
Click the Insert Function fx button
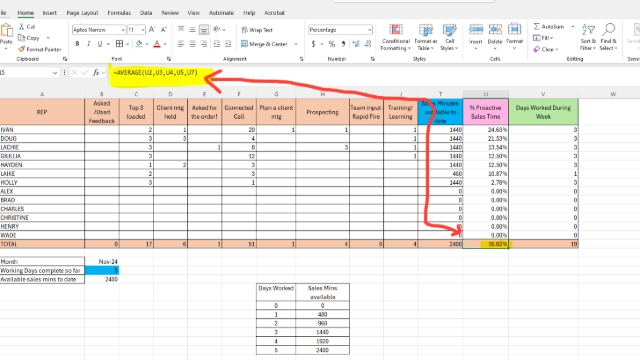(x=96, y=73)
